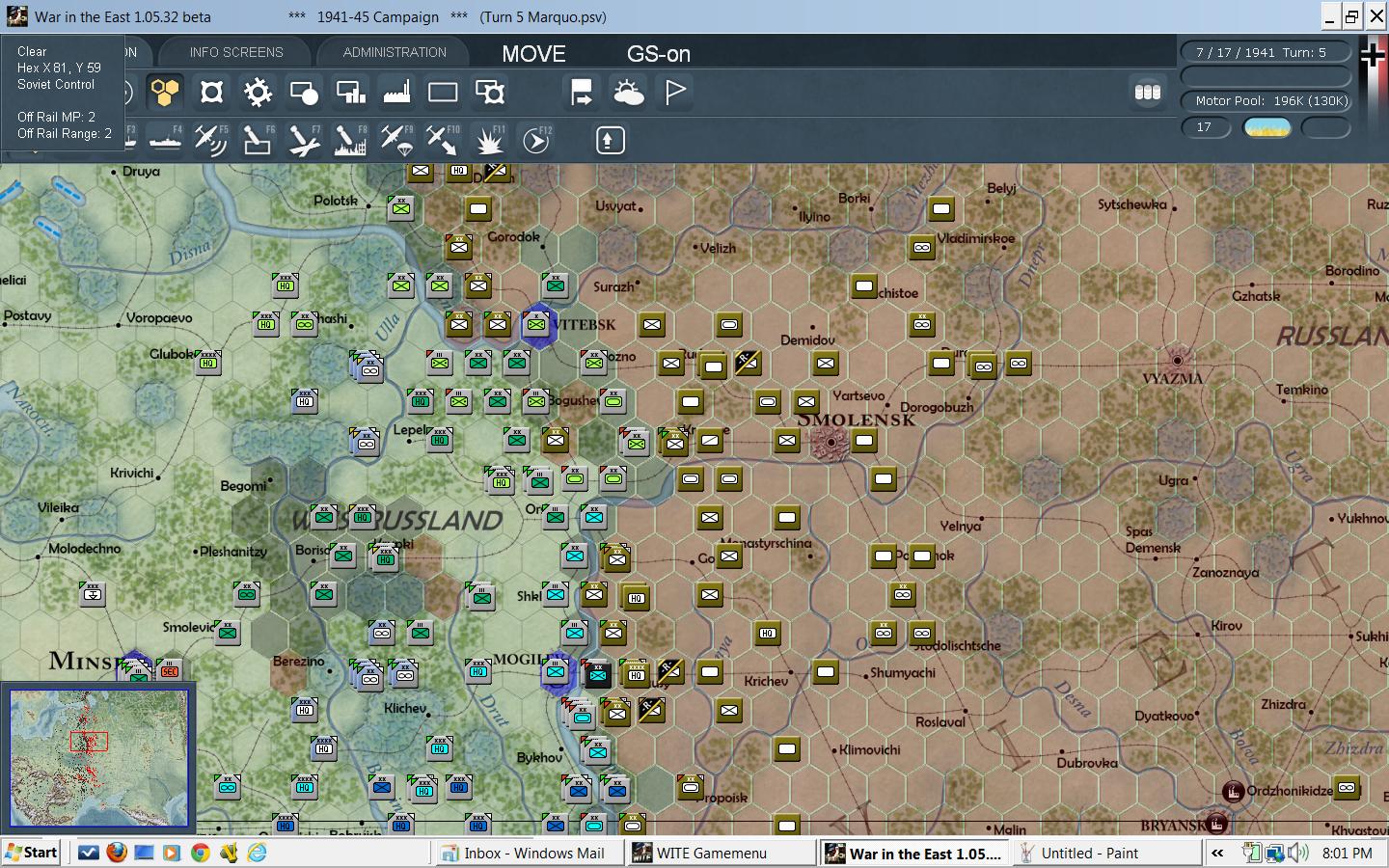Click the rectangle-with-circle toolbar icon

pyautogui.click(x=304, y=93)
